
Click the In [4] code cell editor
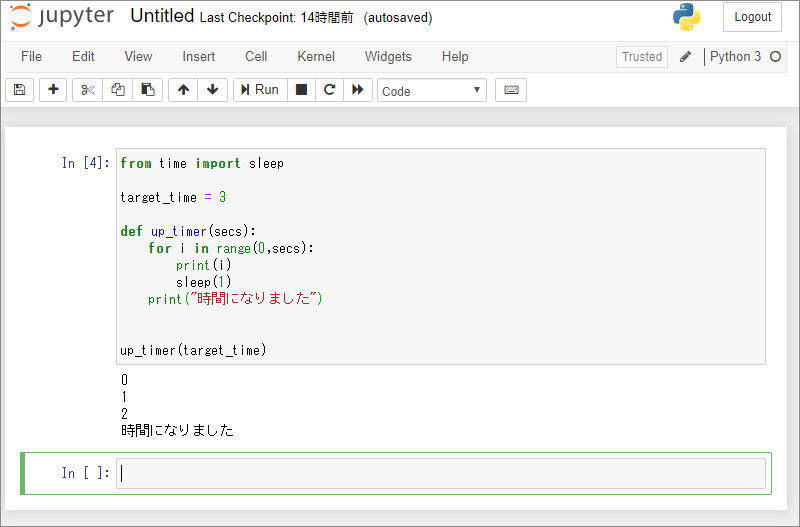(441, 257)
